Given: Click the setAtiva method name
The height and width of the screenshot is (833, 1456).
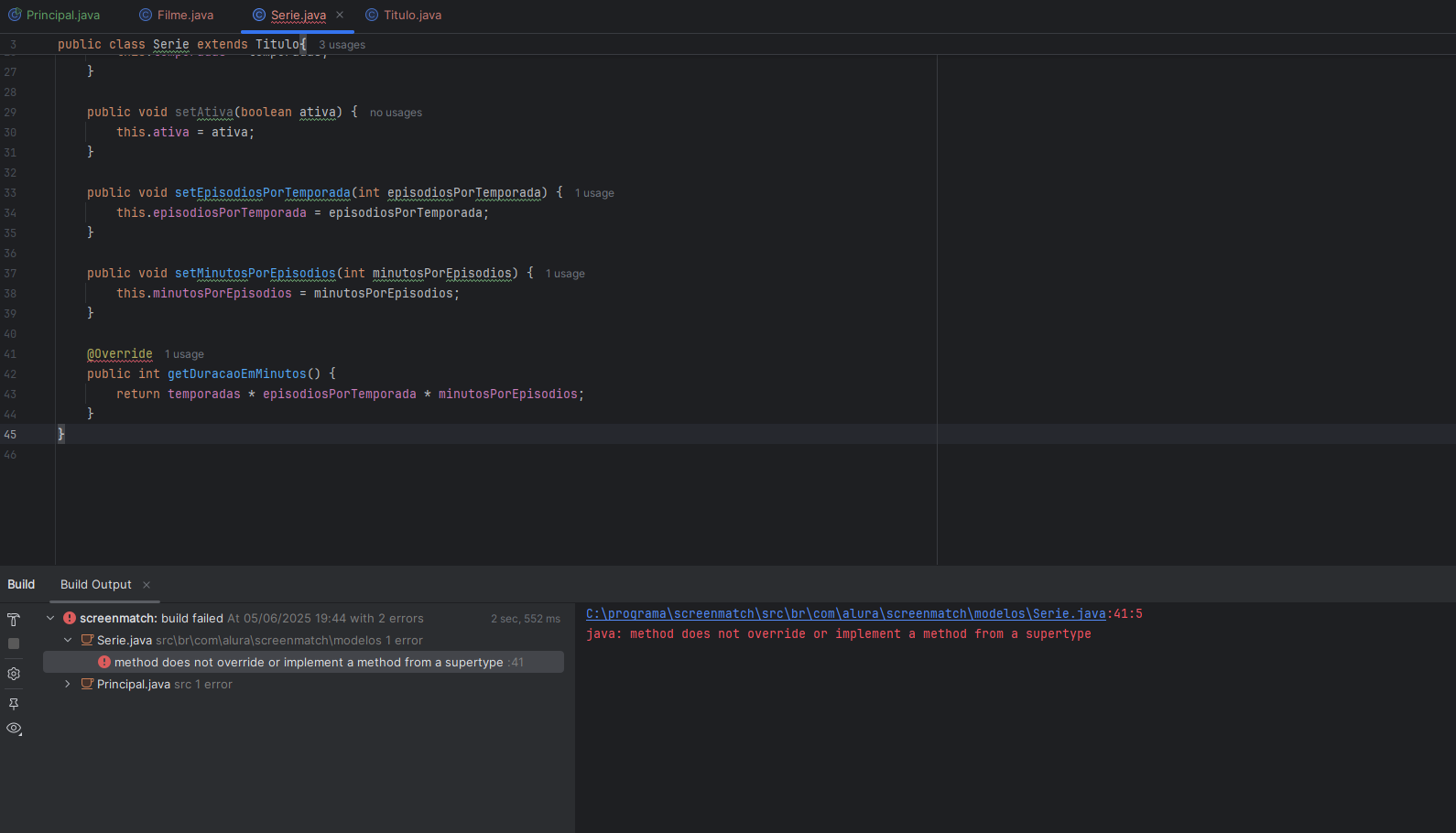Looking at the screenshot, I should tap(204, 112).
